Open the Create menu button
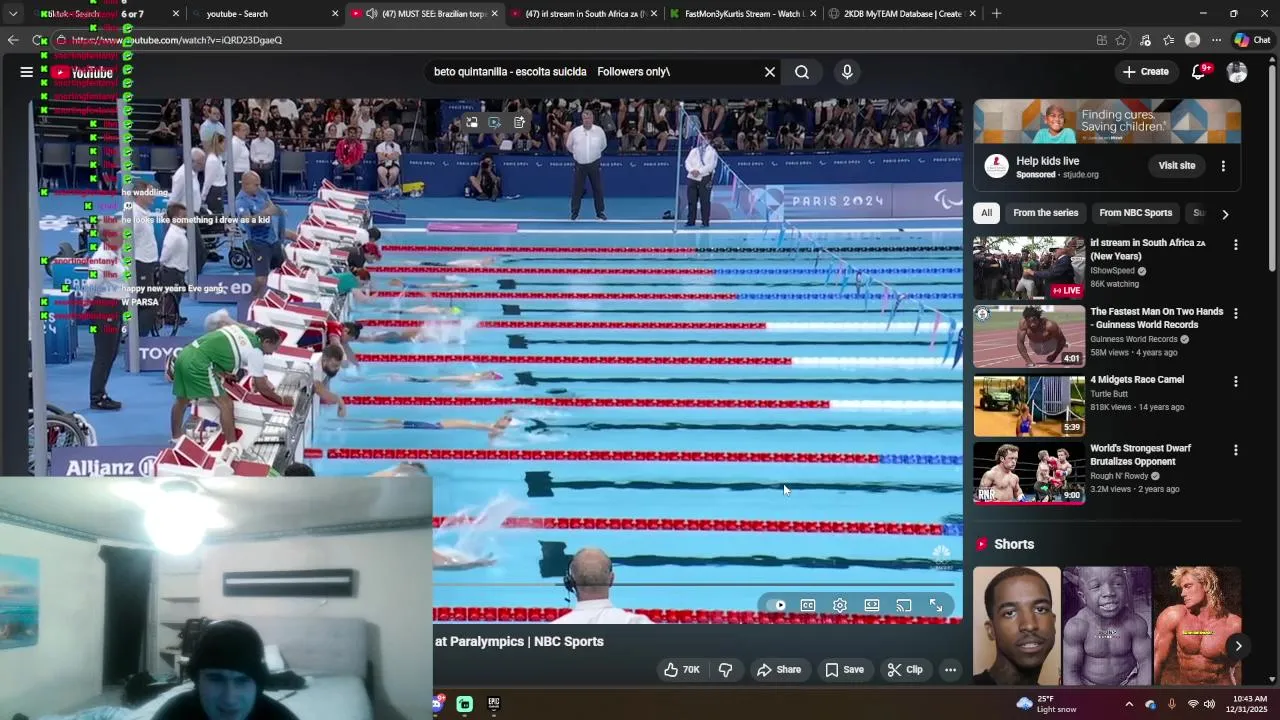The height and width of the screenshot is (720, 1280). [1145, 72]
